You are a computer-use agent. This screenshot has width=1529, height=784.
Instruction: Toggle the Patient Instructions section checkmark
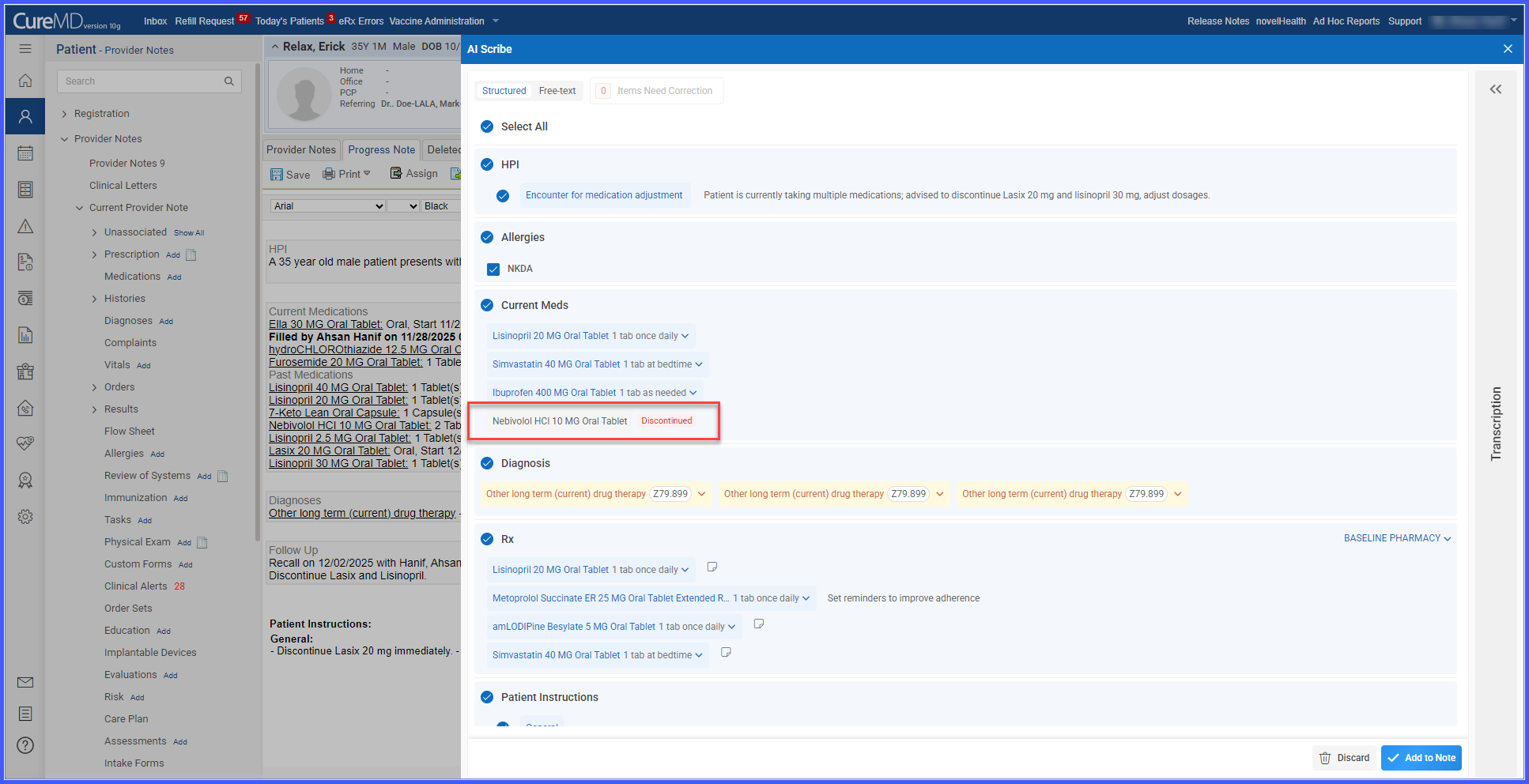pyautogui.click(x=487, y=697)
